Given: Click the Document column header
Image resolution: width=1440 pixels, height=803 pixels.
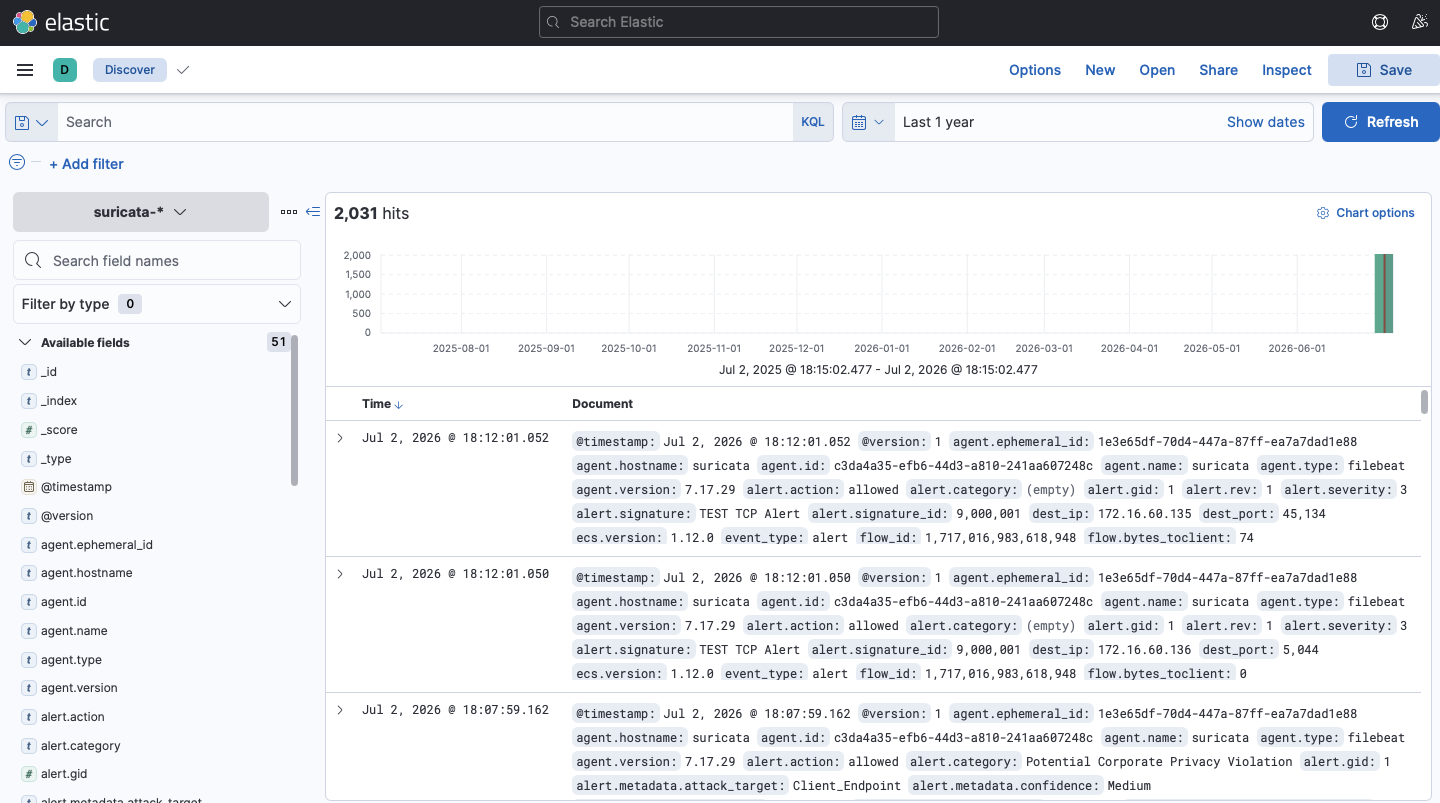Looking at the screenshot, I should click(x=602, y=404).
